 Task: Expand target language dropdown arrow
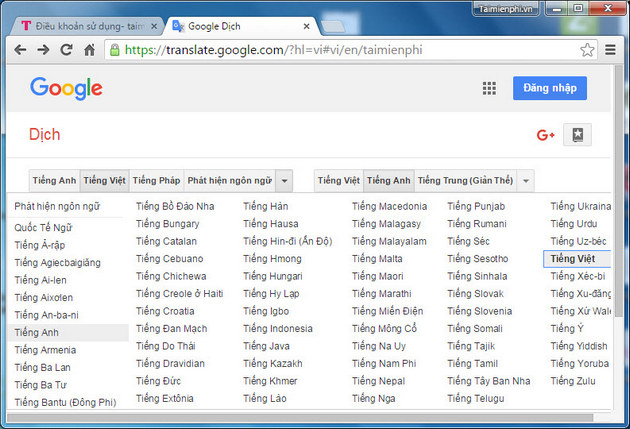(526, 181)
